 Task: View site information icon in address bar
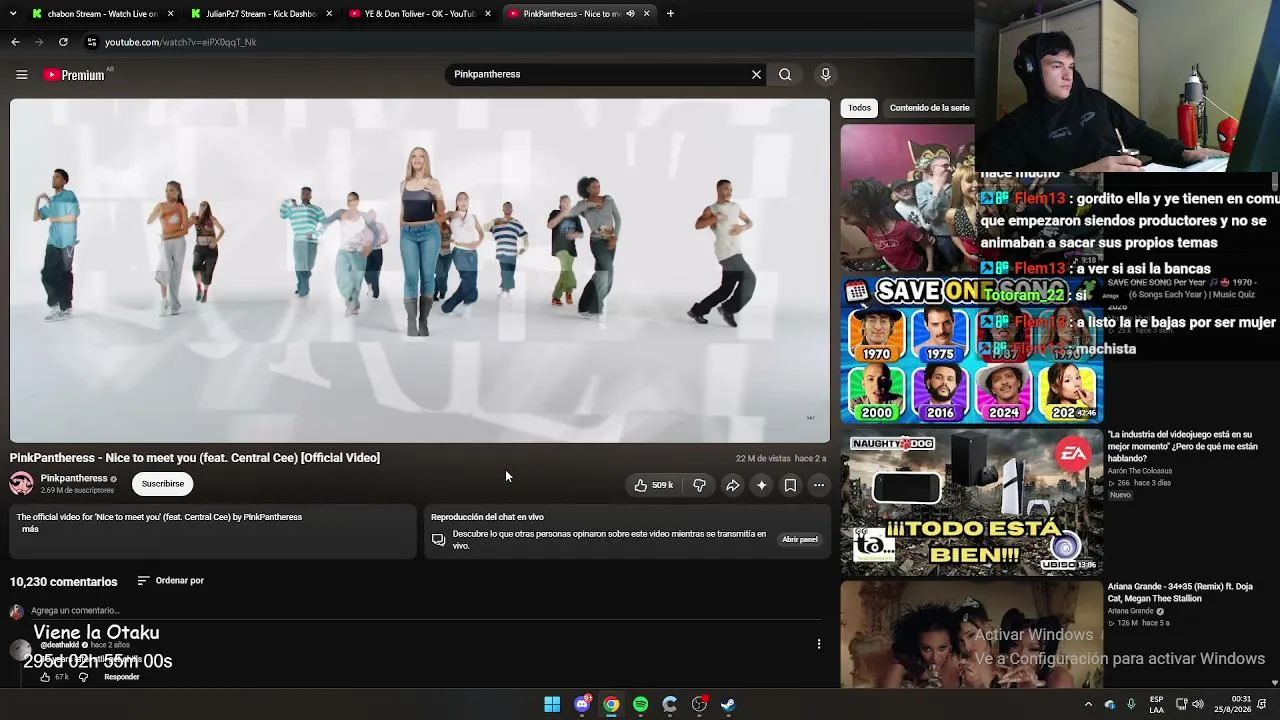click(91, 42)
